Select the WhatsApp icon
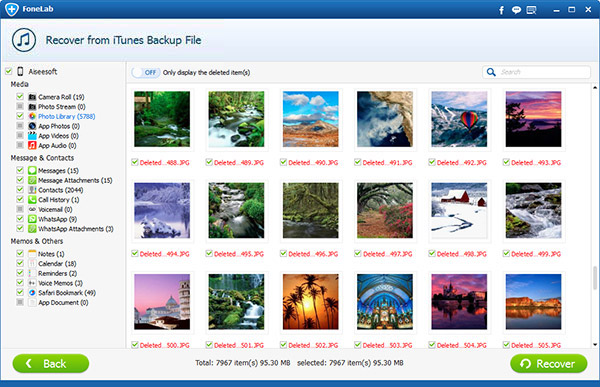Screen dimensions: 600x387 [32, 219]
